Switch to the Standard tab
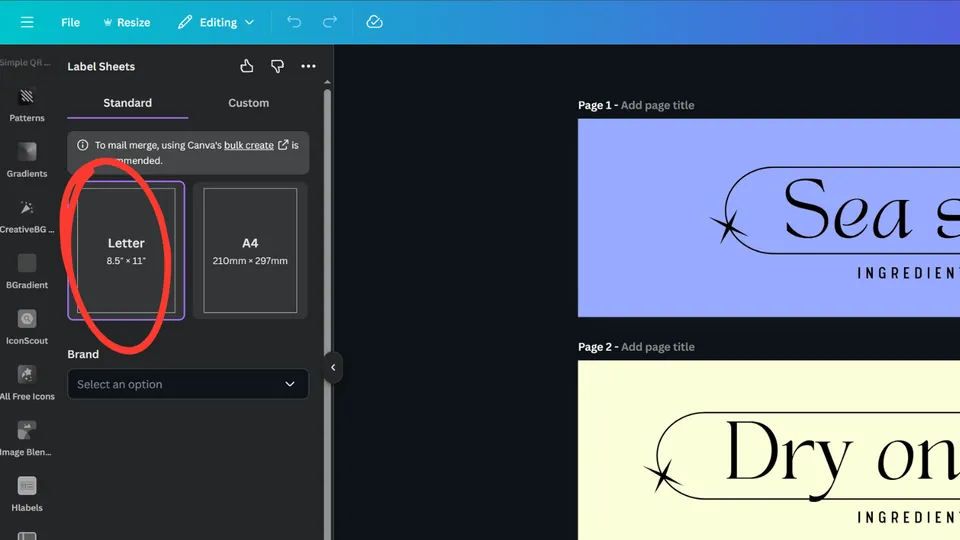The width and height of the screenshot is (960, 540). (127, 103)
